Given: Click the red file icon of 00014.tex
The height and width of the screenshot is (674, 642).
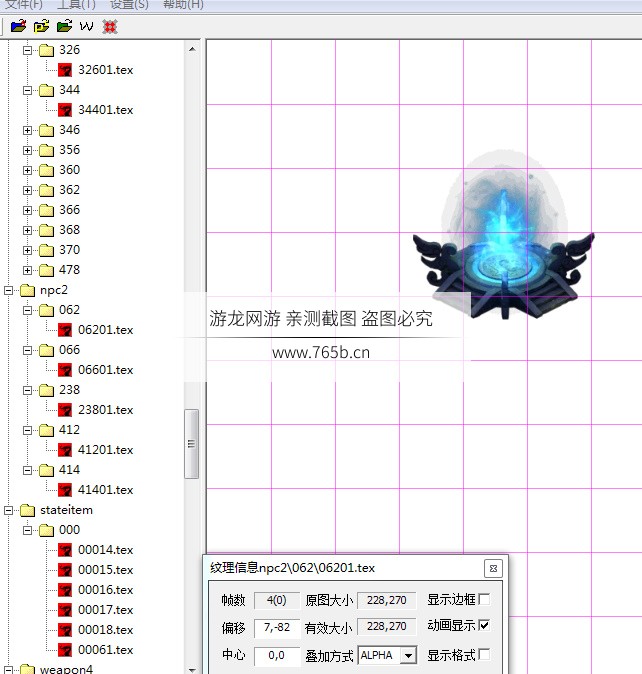Looking at the screenshot, I should tap(65, 550).
